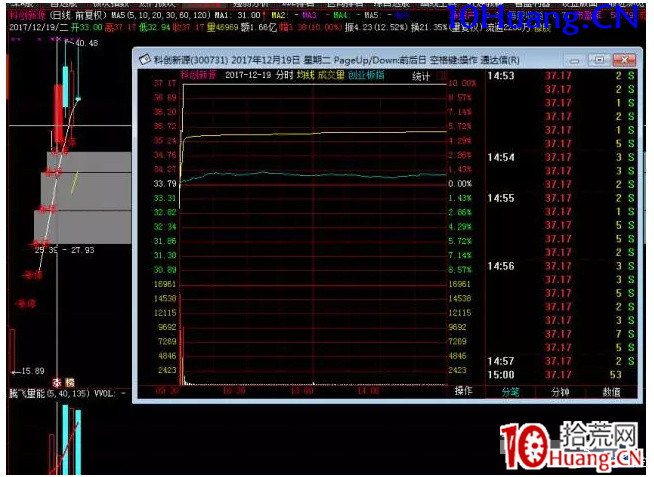Select the 14:53 trade row
Image resolution: width=654 pixels, height=477 pixels.
[x=561, y=76]
